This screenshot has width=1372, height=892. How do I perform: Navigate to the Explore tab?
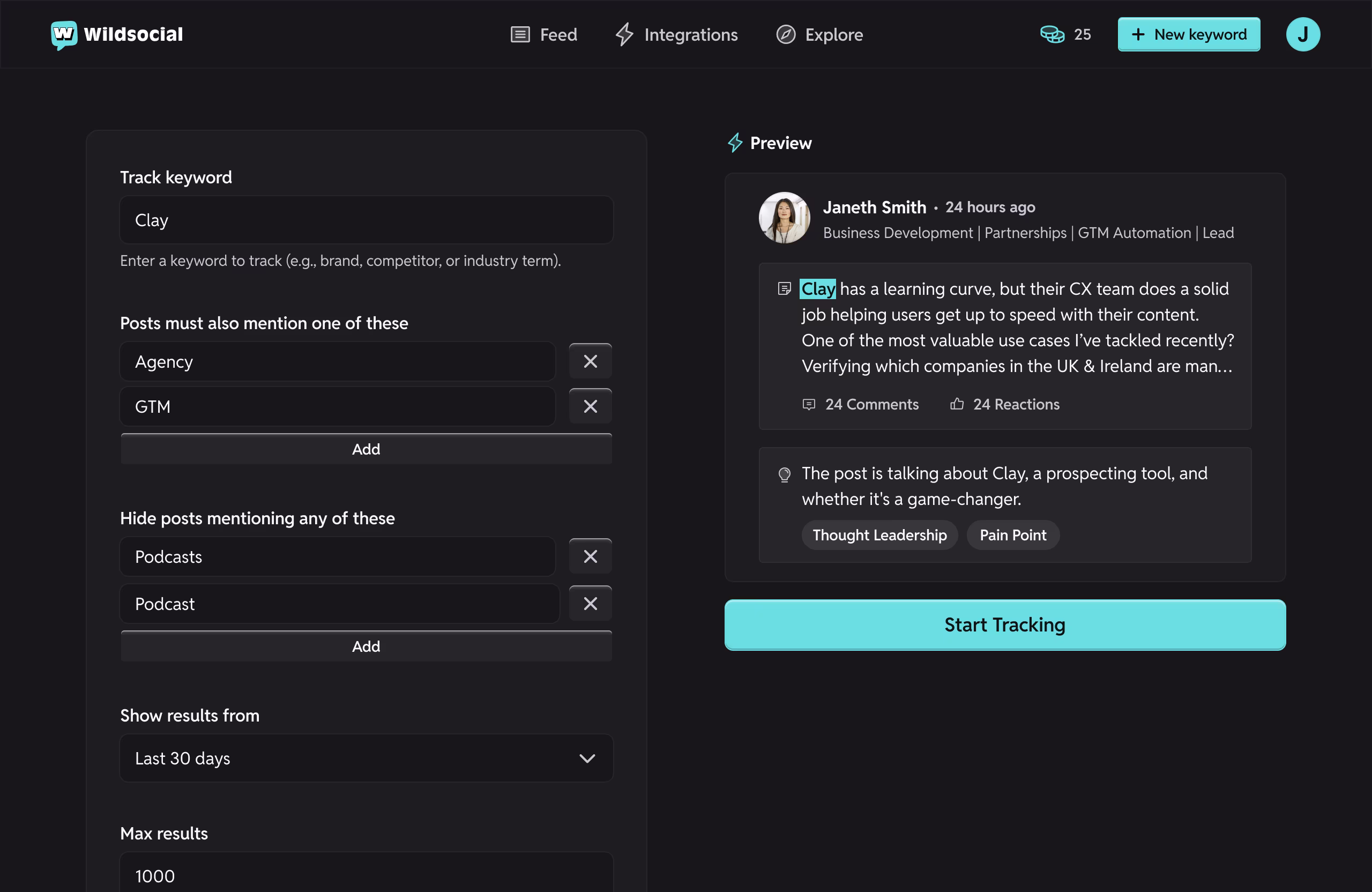point(819,35)
